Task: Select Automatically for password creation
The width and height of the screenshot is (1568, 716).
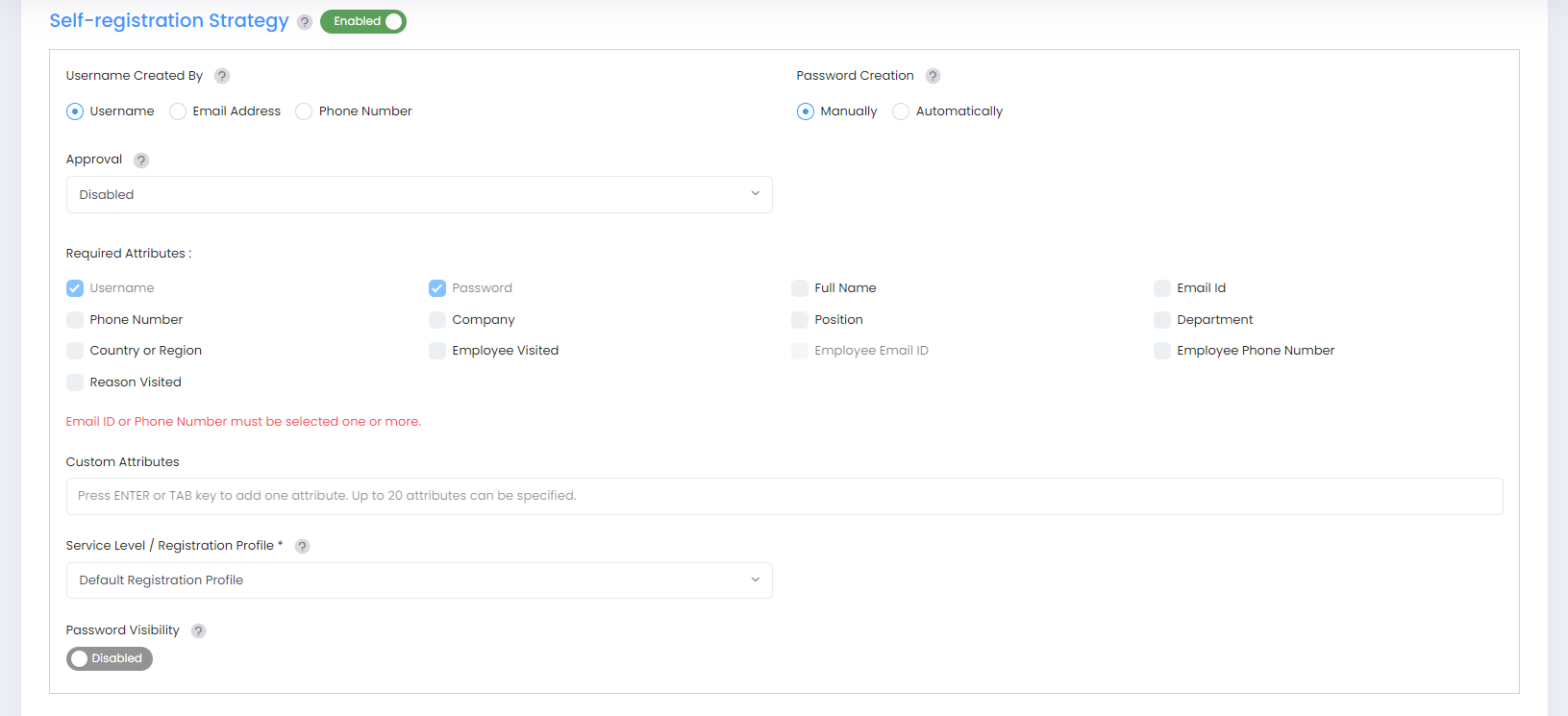Action: [901, 111]
